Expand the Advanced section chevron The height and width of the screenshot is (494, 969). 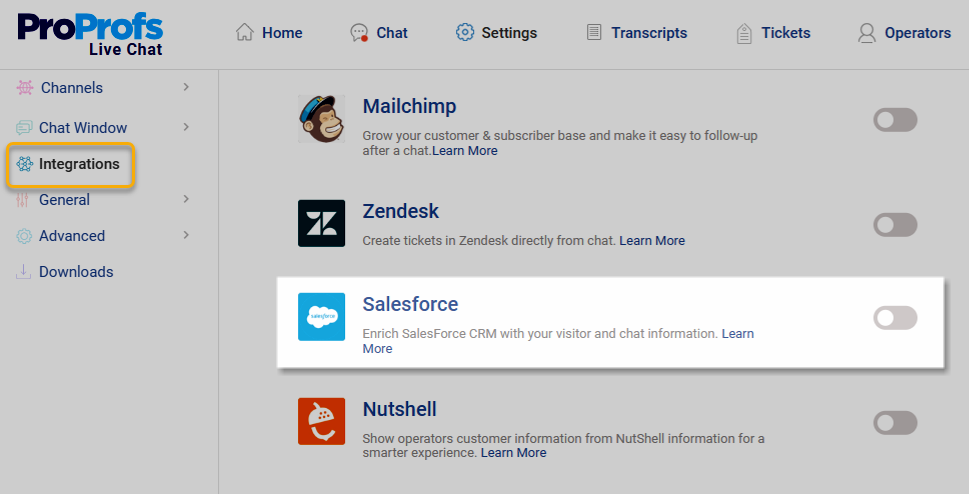click(187, 235)
